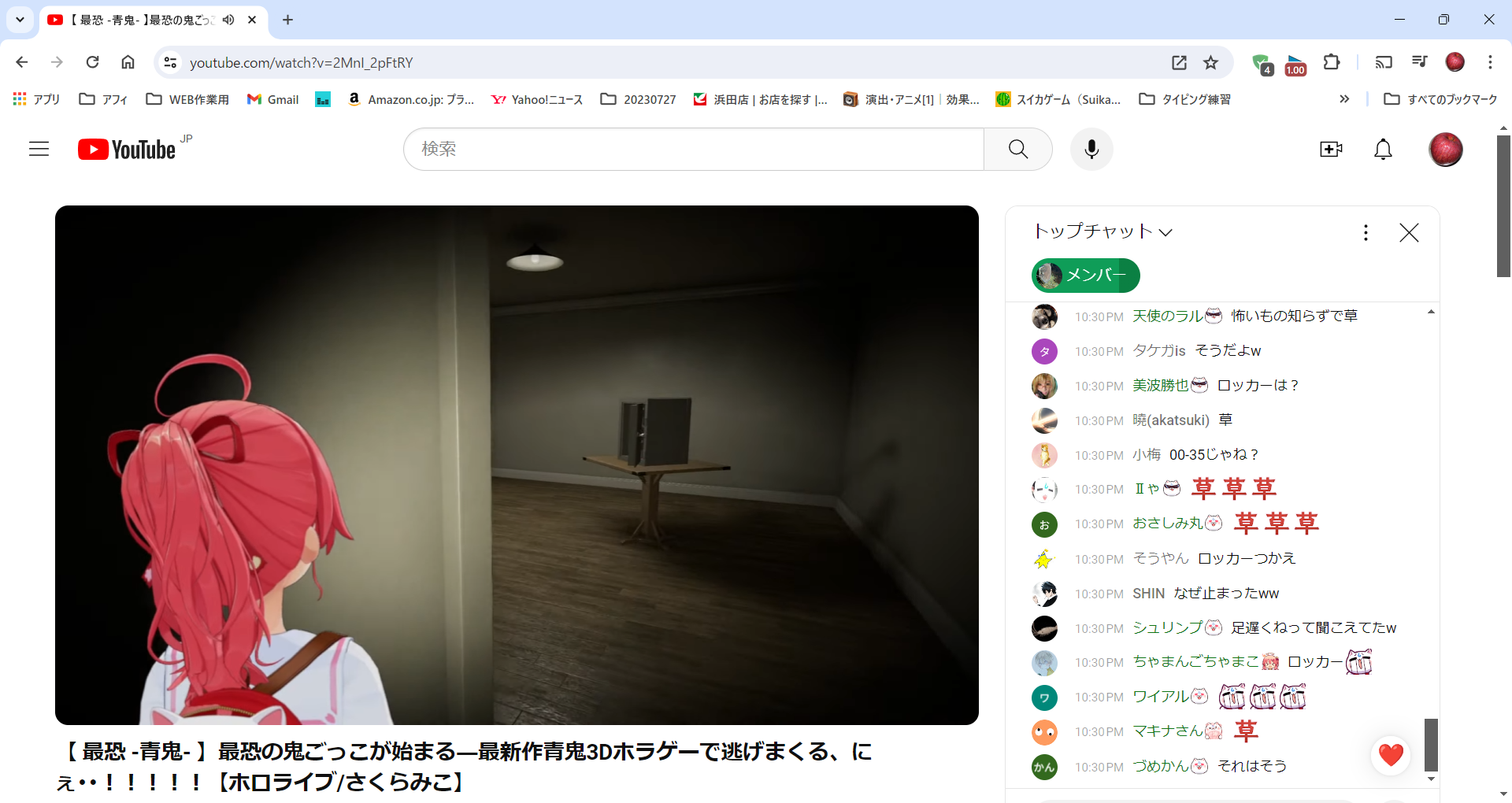Cast the tab using the cast icon
The height and width of the screenshot is (803, 1512).
point(1383,62)
